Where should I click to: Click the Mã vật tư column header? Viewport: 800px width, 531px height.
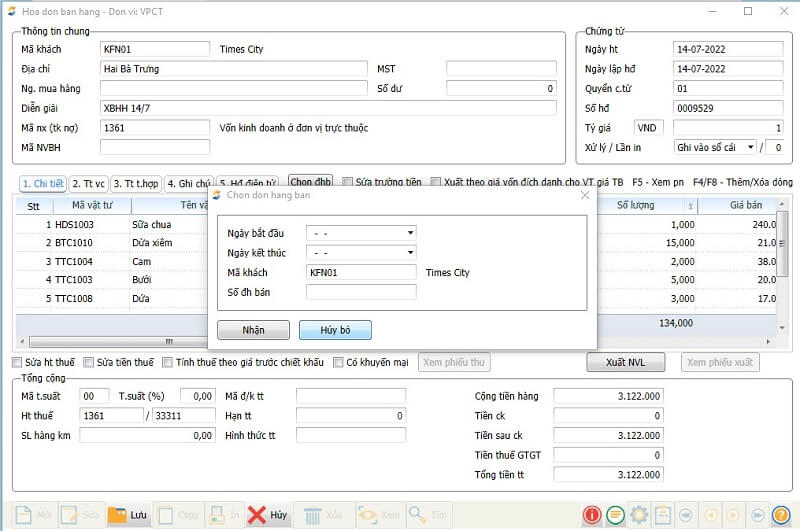point(92,206)
